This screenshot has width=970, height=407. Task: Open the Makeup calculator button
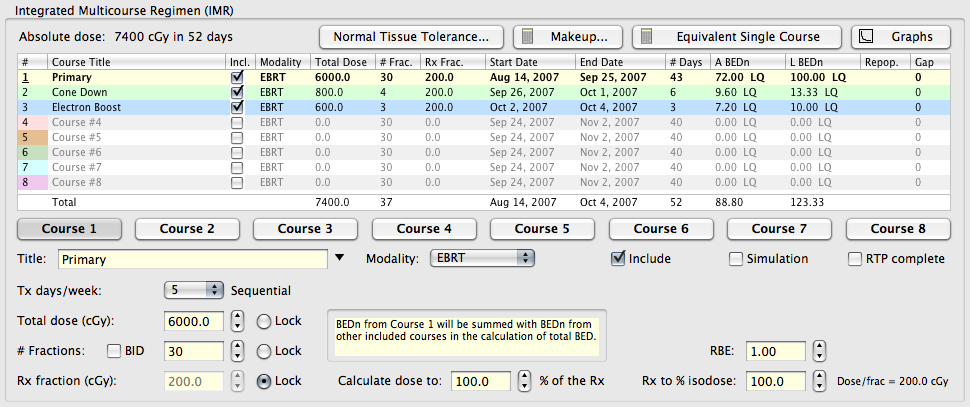tap(567, 37)
